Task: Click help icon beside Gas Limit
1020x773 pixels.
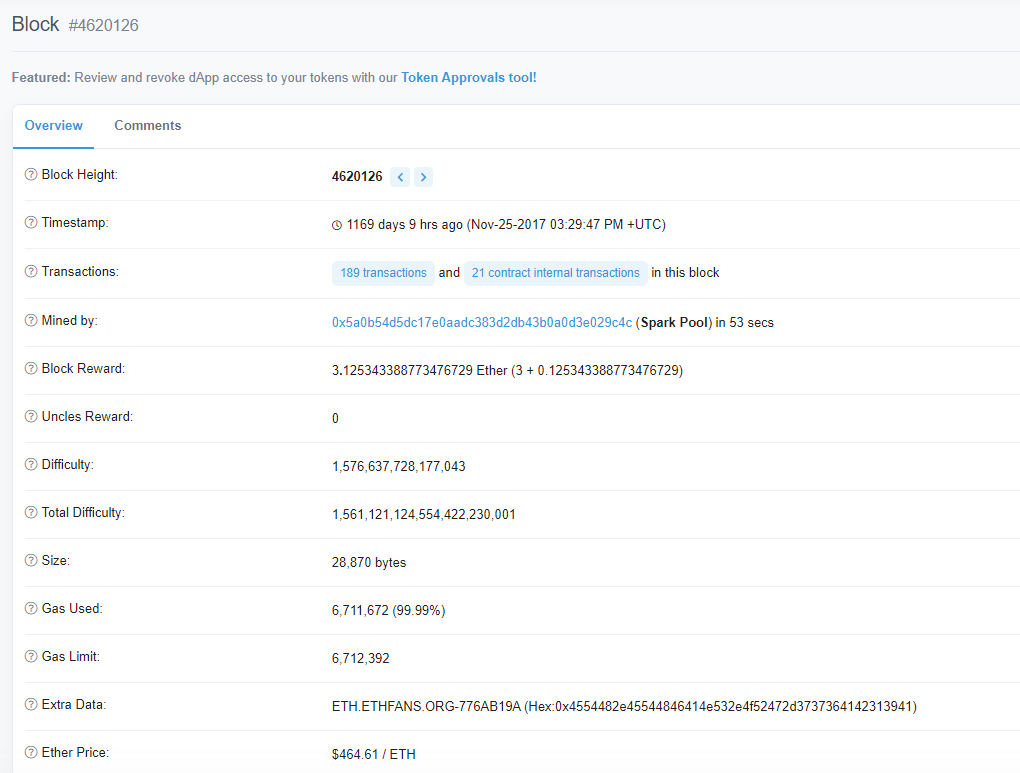Action: [x=31, y=657]
